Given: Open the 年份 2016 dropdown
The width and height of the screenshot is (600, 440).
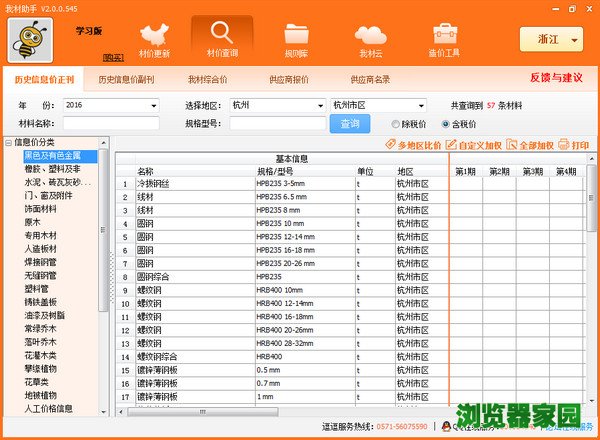Looking at the screenshot, I should coord(156,104).
